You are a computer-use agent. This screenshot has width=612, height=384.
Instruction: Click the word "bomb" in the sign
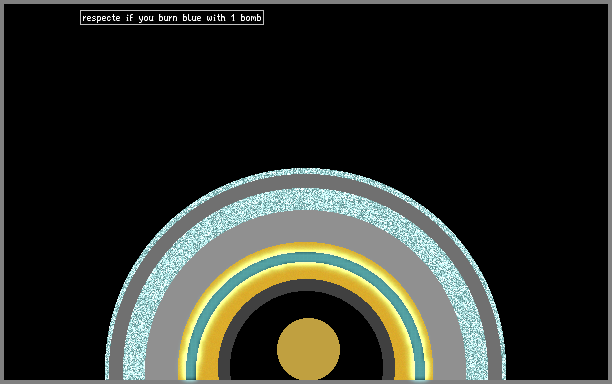pos(251,18)
